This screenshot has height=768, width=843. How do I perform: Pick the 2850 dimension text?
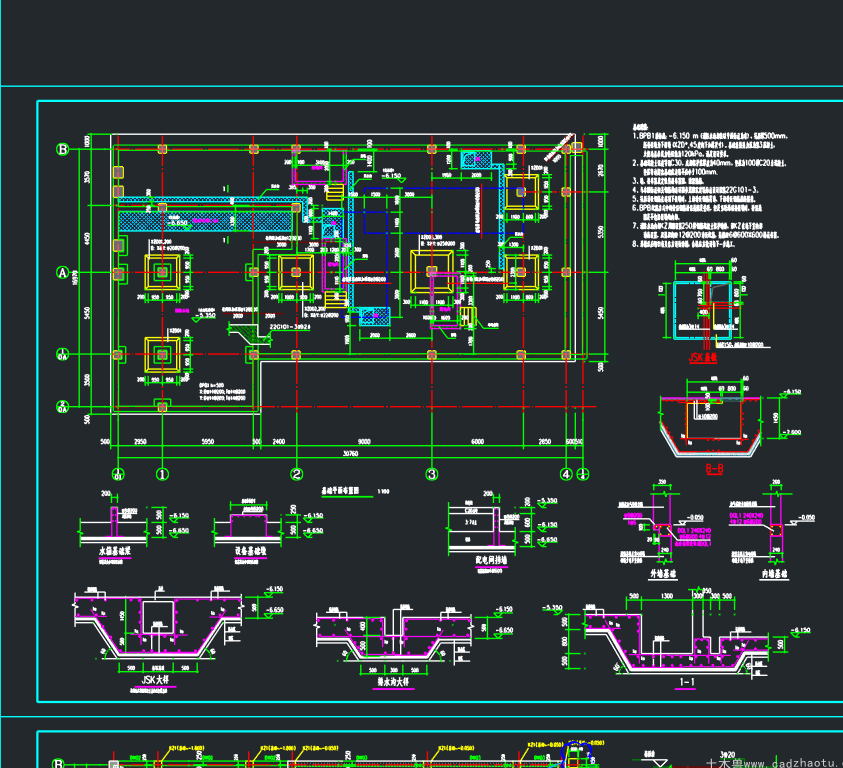point(545,442)
